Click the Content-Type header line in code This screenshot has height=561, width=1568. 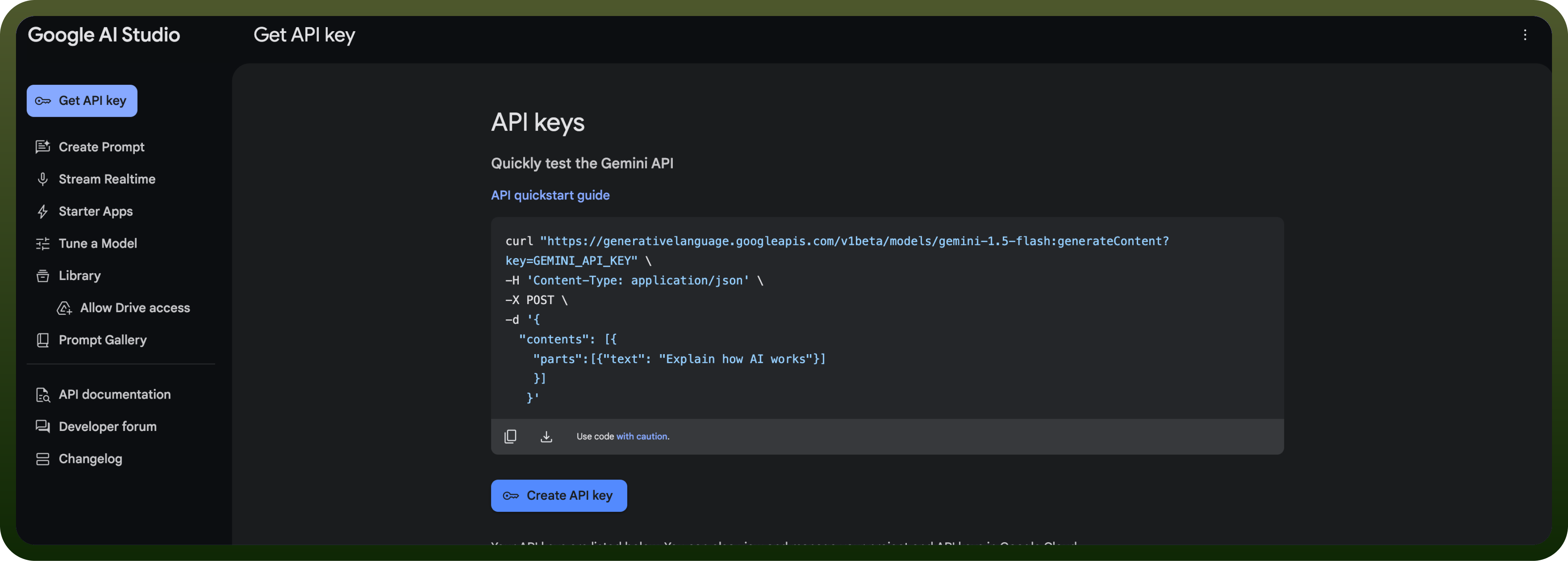click(x=634, y=280)
